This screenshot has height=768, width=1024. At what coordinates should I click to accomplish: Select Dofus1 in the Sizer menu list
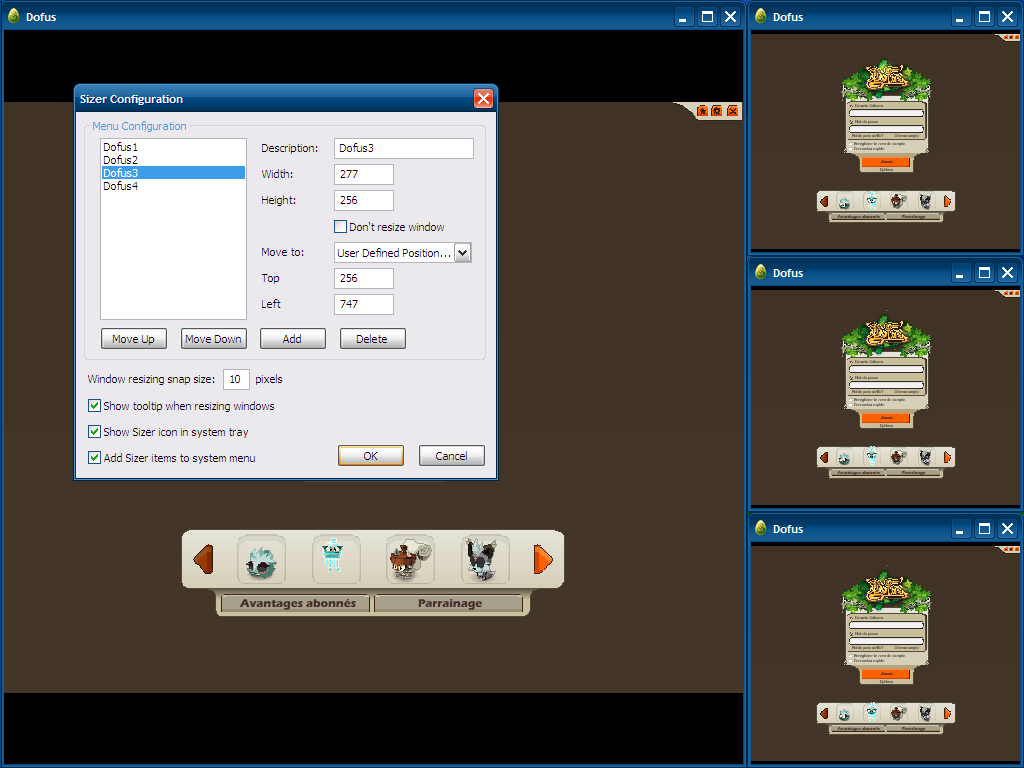173,147
